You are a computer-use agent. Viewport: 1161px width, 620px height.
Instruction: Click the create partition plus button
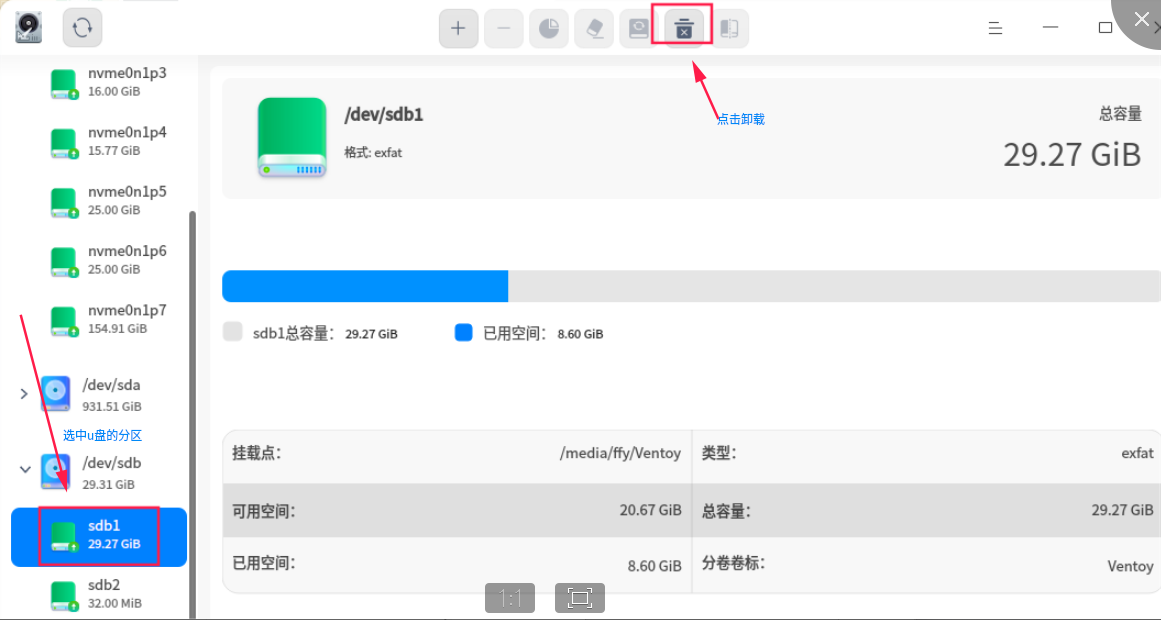pyautogui.click(x=458, y=29)
